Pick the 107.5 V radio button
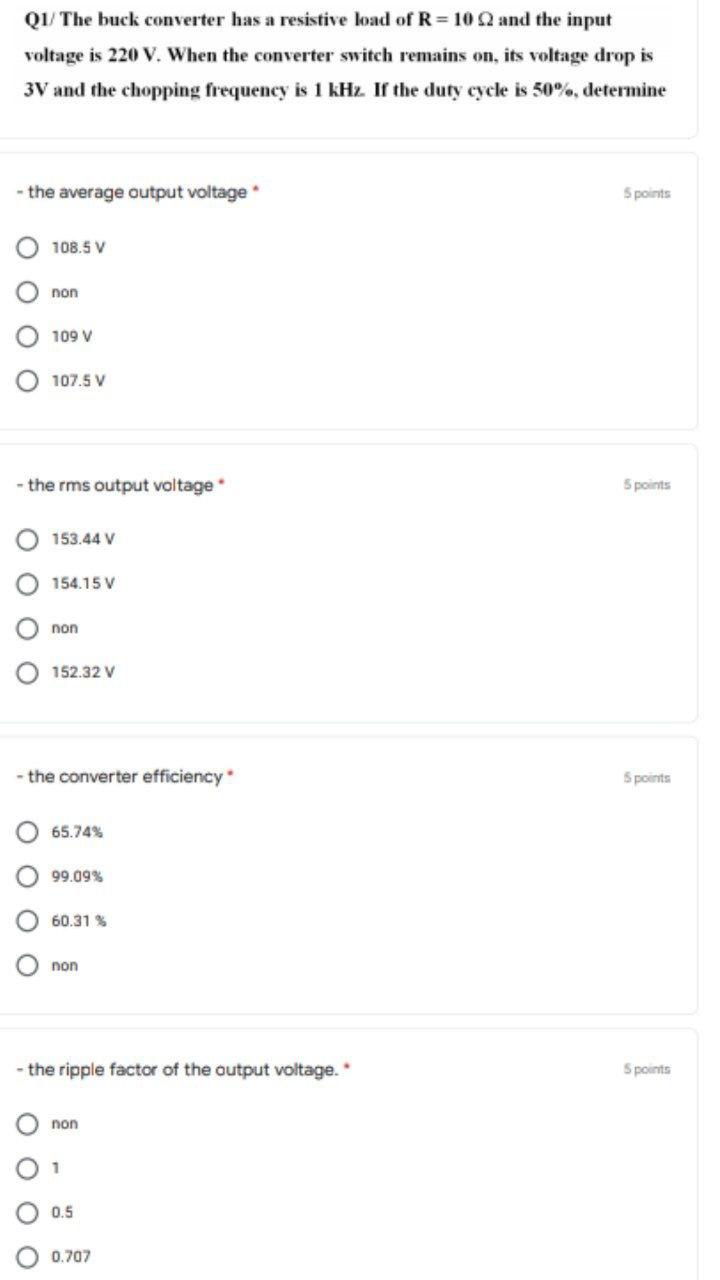 point(30,380)
